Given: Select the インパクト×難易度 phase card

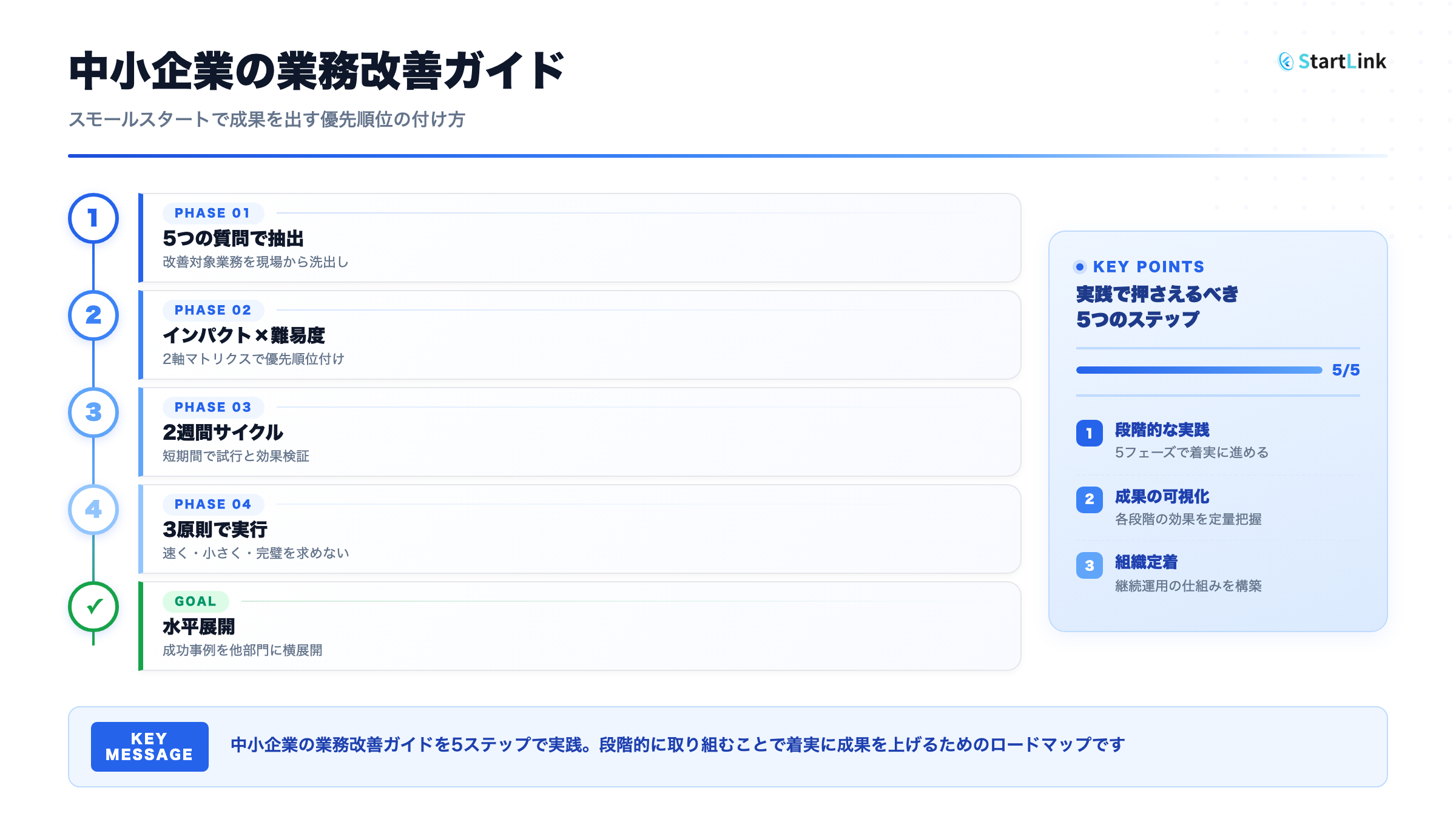Looking at the screenshot, I should (579, 335).
